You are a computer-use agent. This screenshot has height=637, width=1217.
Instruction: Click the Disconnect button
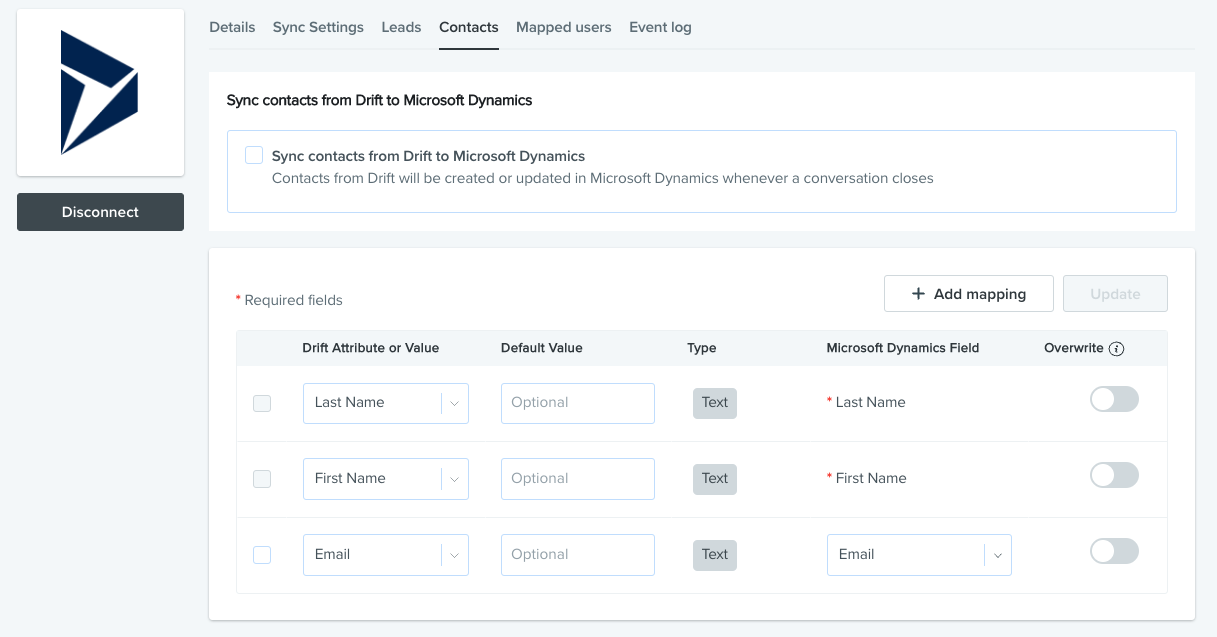coord(100,212)
